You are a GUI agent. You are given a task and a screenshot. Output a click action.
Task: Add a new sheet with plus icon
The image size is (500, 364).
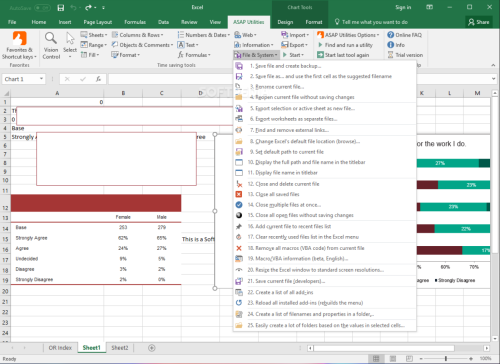[152, 348]
